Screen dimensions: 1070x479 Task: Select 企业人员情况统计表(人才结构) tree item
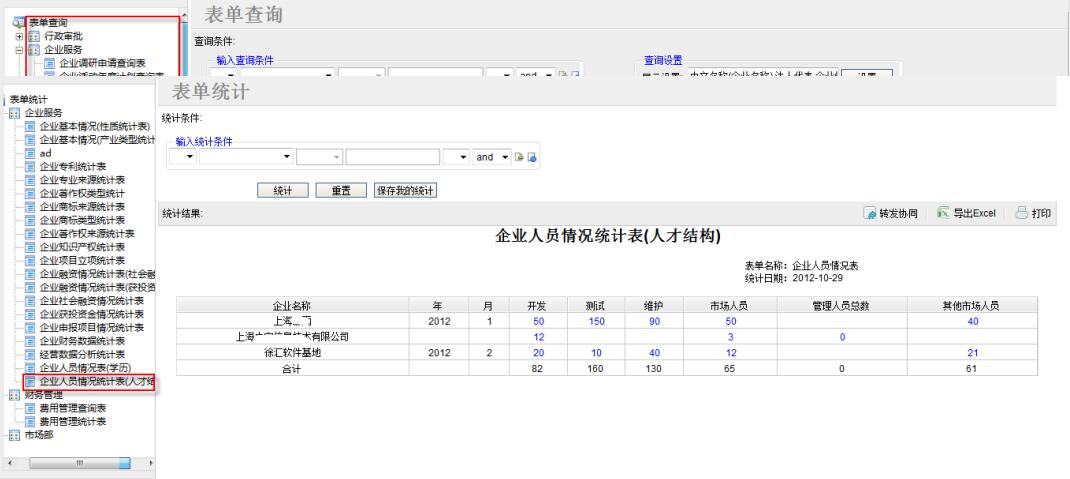point(97,381)
